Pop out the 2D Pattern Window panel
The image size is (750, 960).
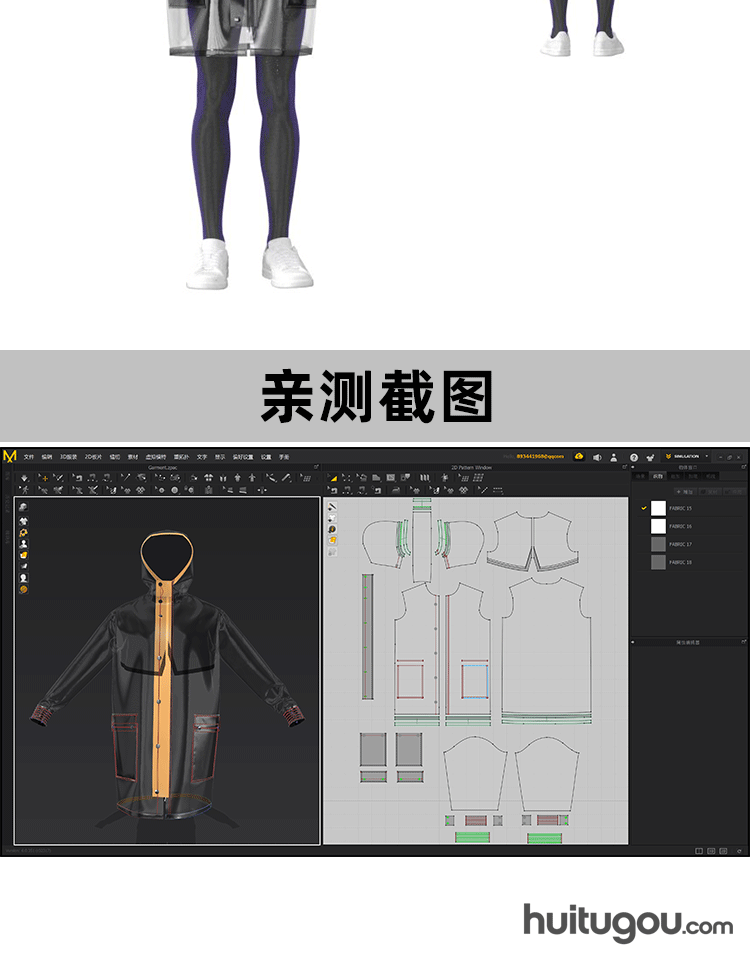click(626, 467)
